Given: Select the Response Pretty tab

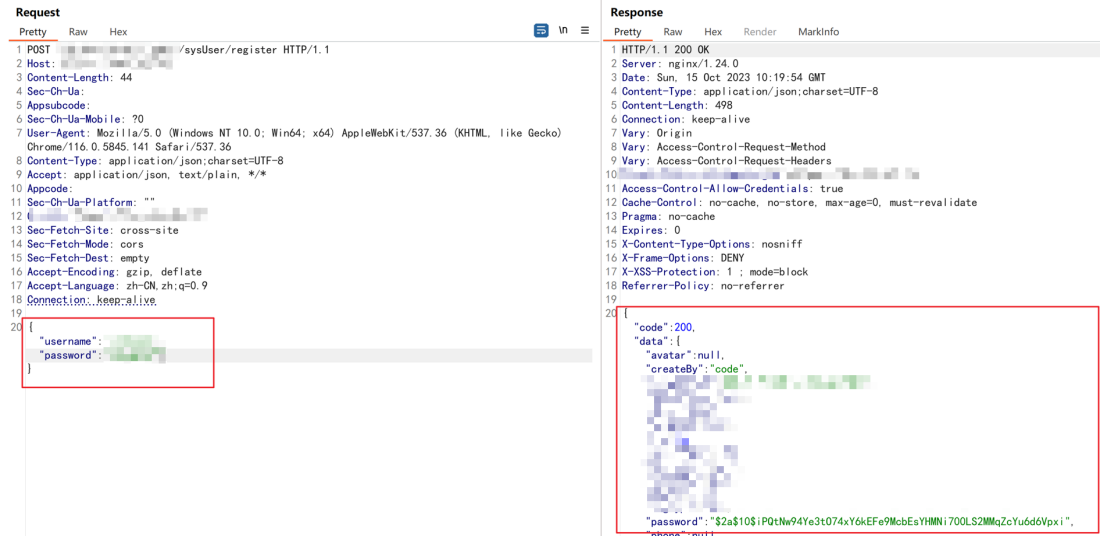Looking at the screenshot, I should click(x=627, y=32).
